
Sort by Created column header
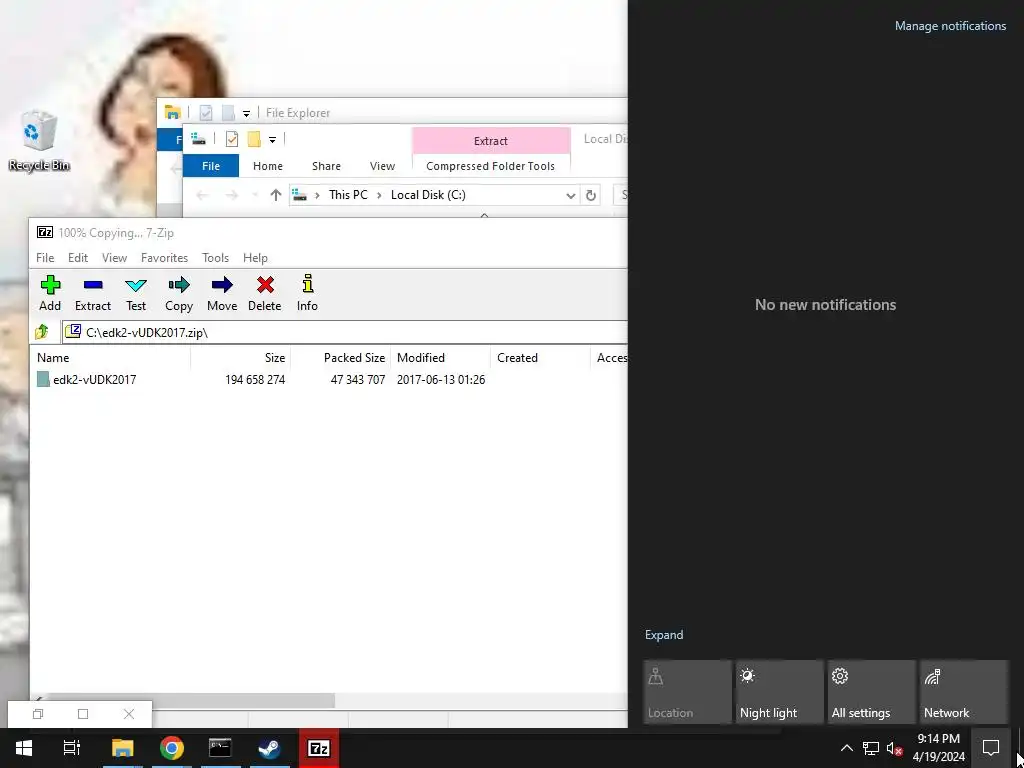pos(540,358)
